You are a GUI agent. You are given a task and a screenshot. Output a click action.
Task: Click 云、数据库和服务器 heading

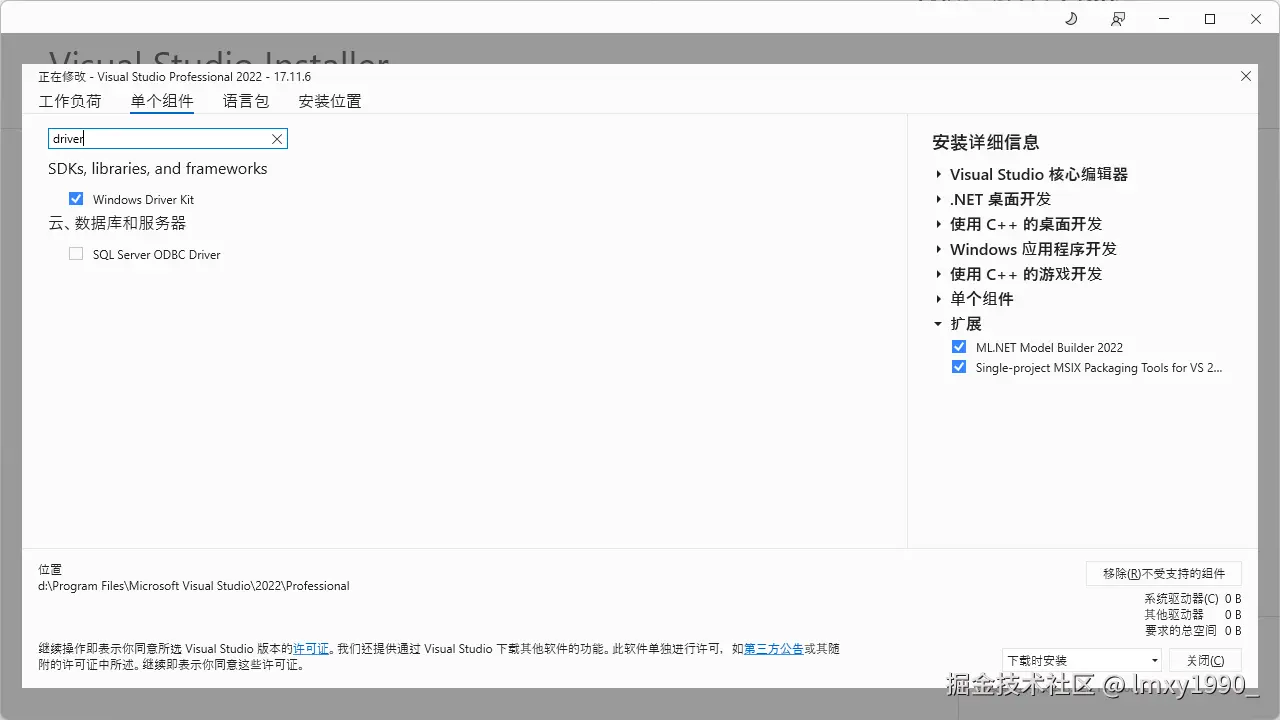[117, 223]
